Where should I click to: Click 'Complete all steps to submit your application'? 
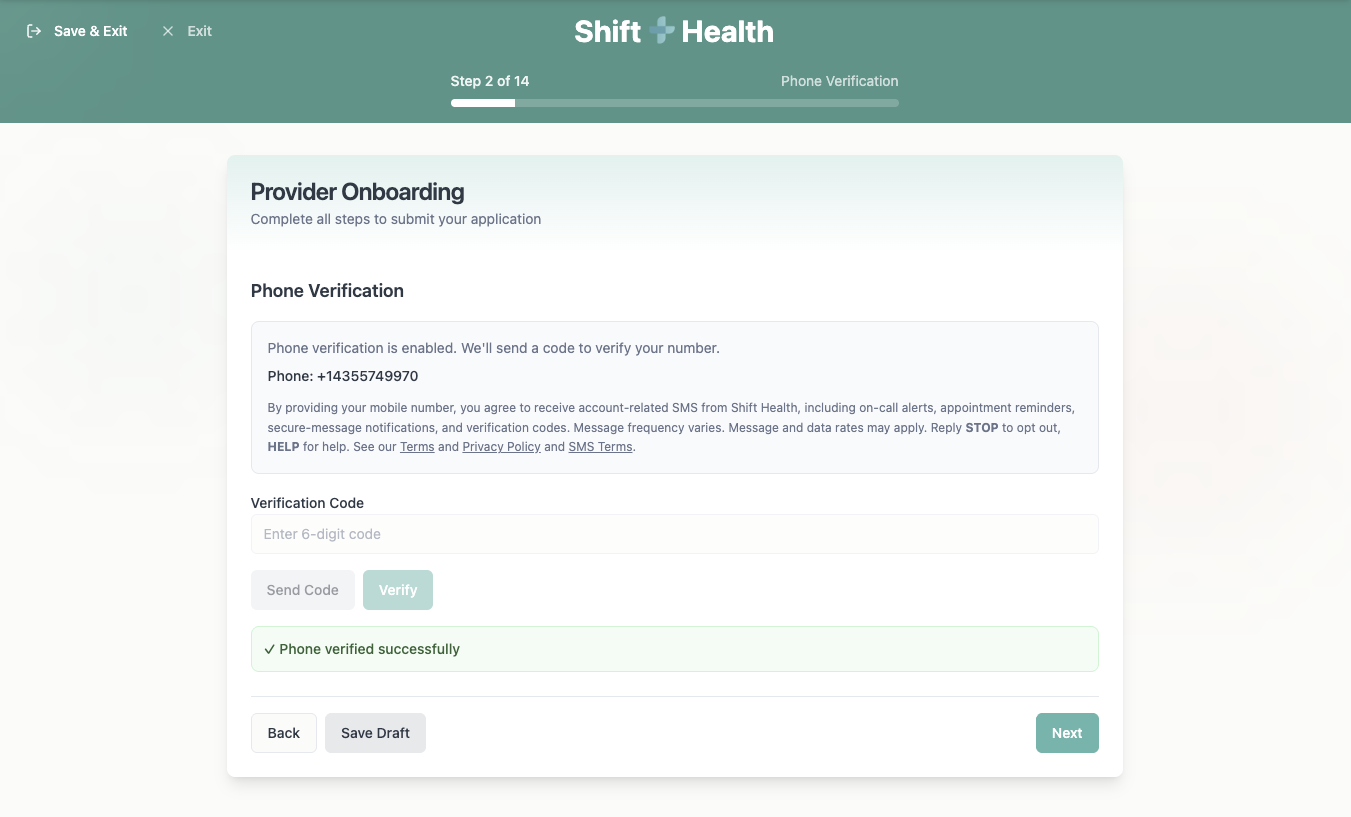[396, 219]
